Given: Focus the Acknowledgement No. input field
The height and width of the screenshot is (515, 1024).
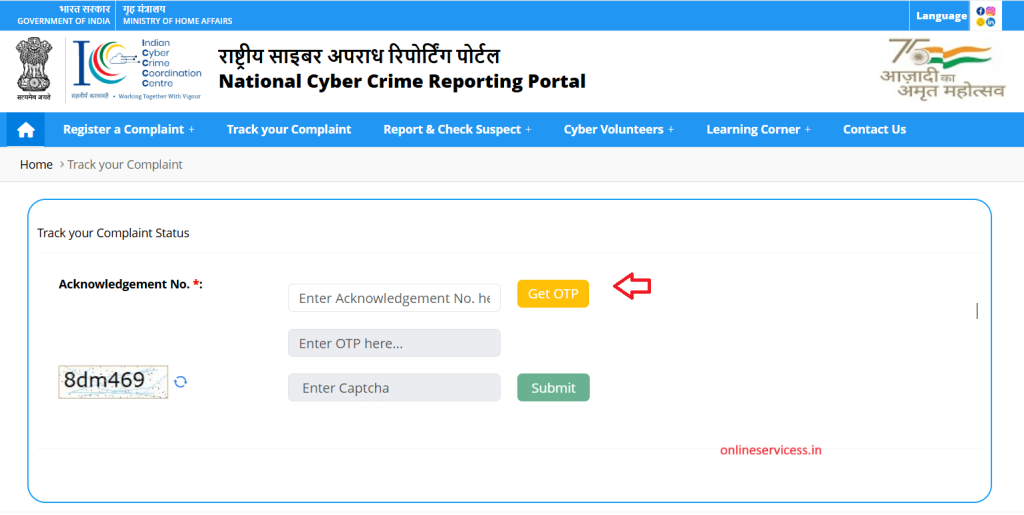Looking at the screenshot, I should [394, 298].
